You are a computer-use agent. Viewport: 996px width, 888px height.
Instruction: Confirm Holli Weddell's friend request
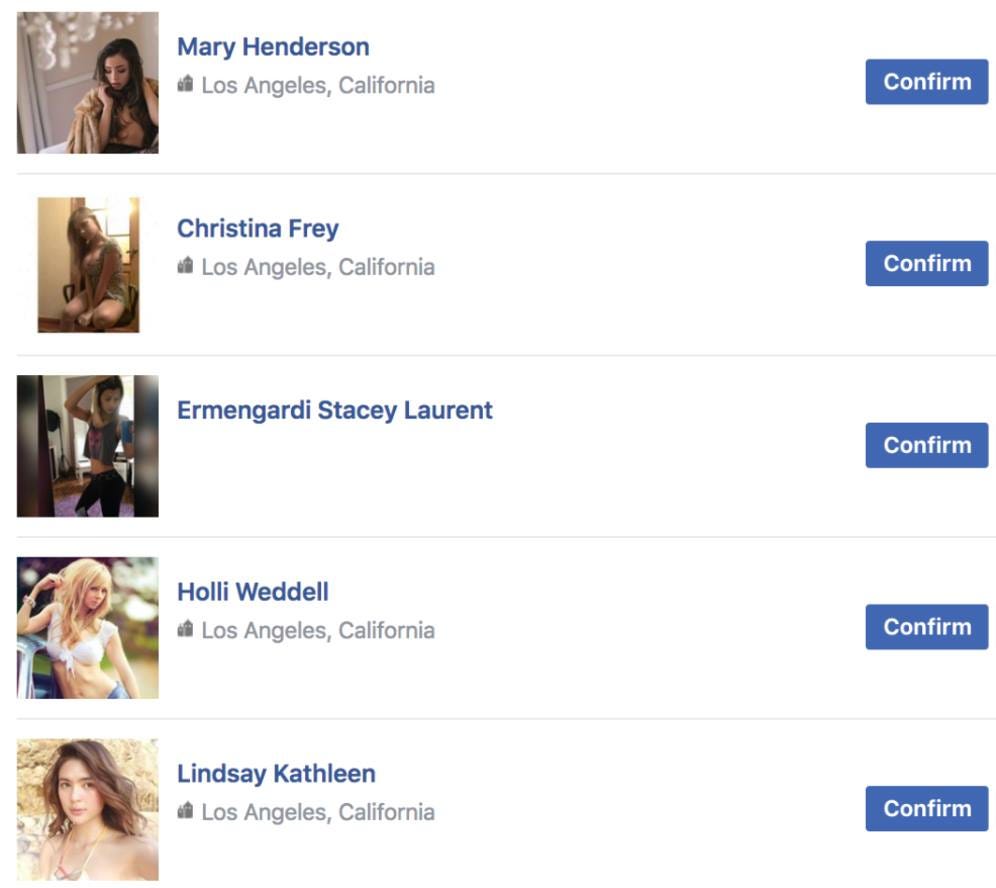(x=926, y=627)
